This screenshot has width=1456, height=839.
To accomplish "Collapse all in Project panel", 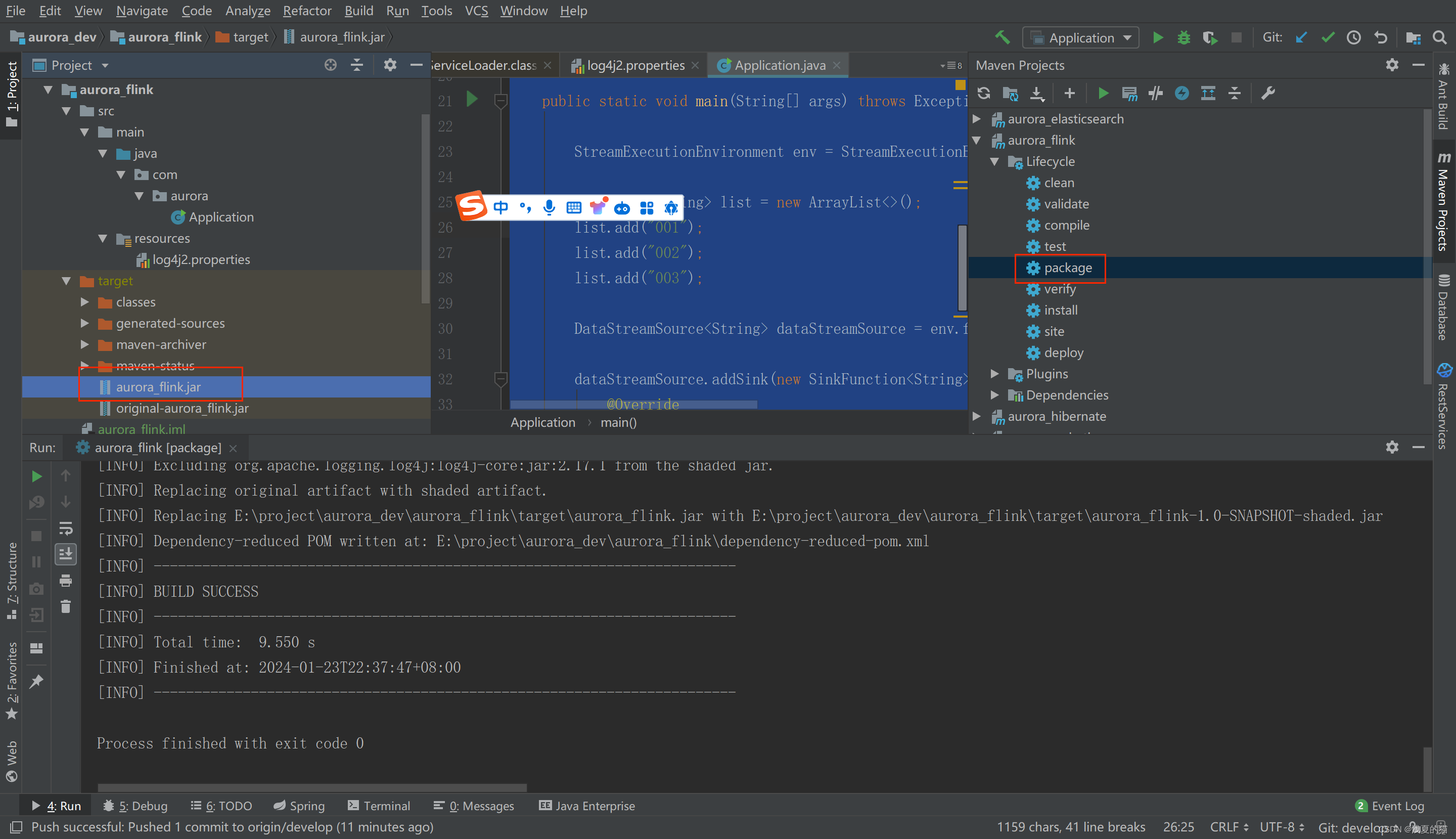I will (357, 65).
